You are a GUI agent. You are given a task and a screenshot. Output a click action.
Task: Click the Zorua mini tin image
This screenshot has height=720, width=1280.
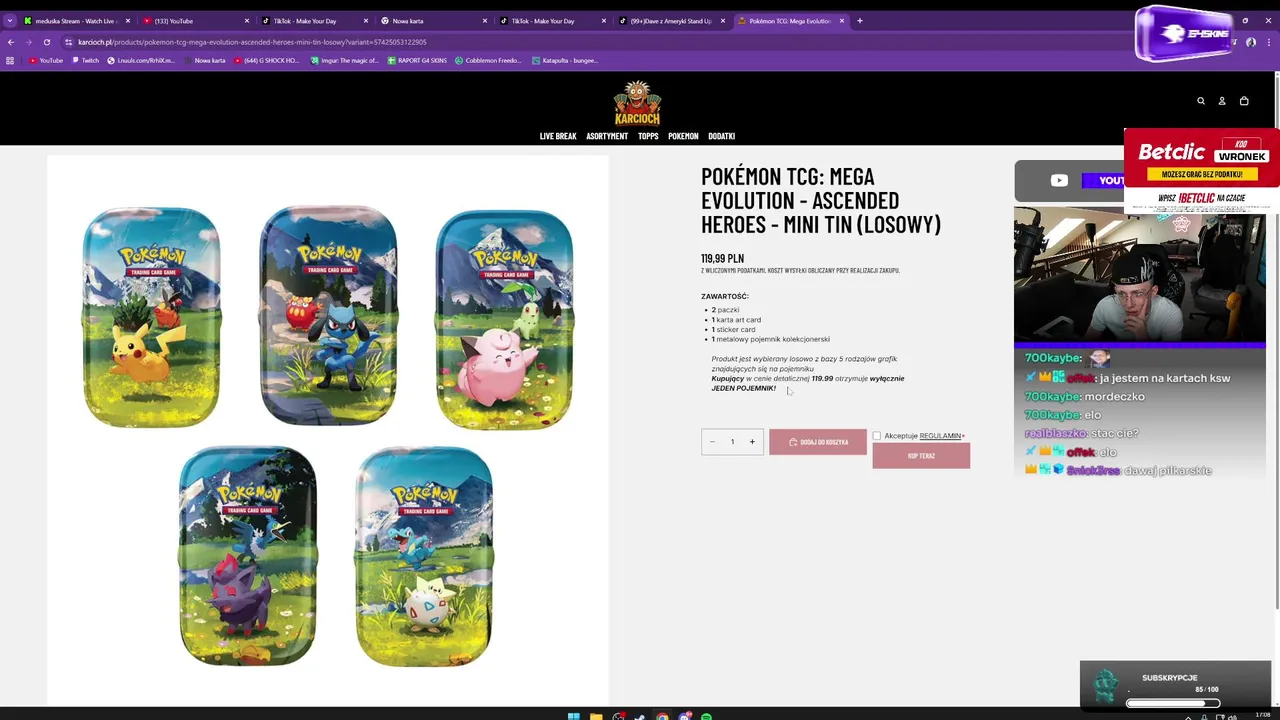pos(248,555)
